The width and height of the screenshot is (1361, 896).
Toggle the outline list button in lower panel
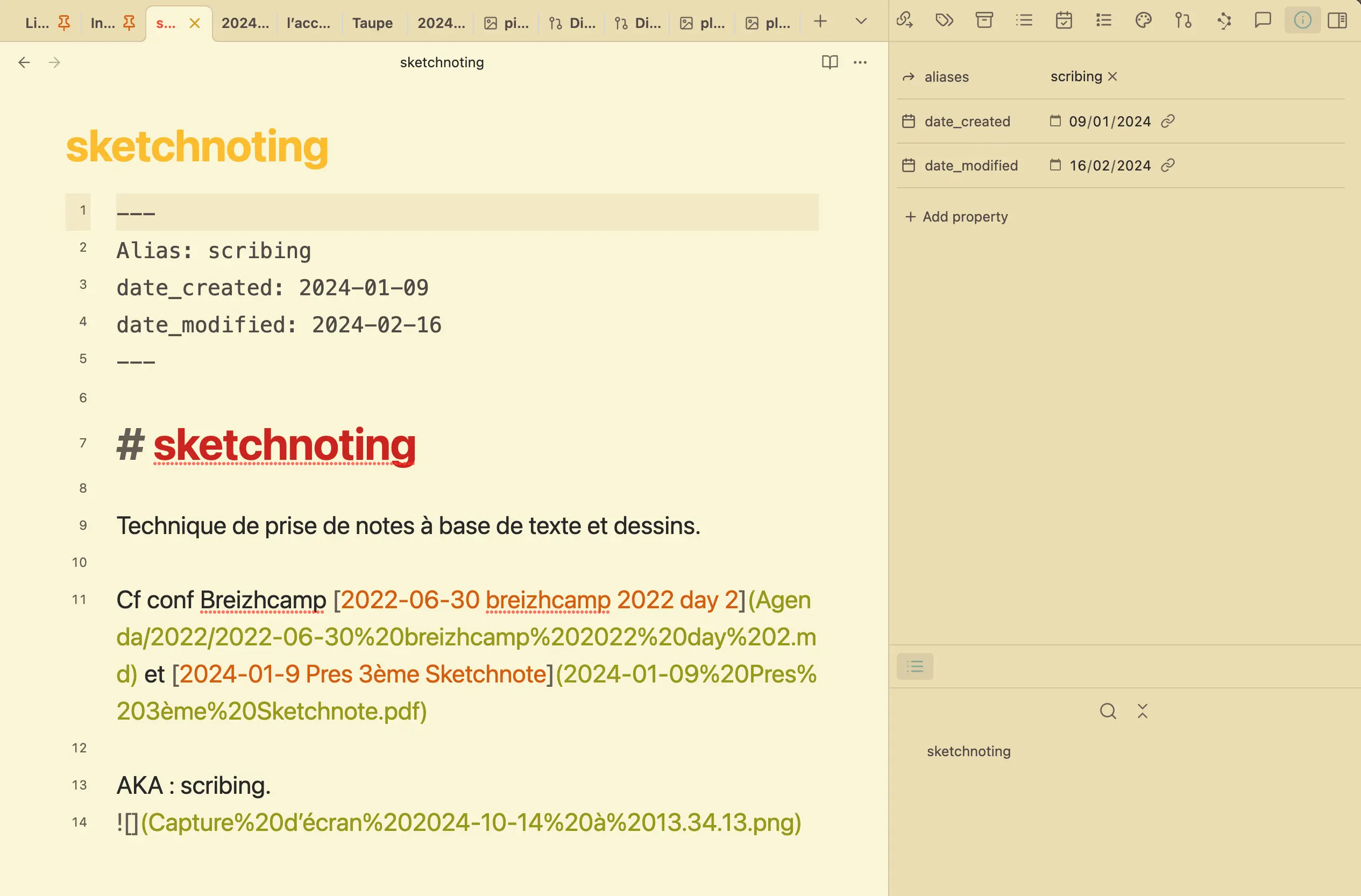(915, 666)
